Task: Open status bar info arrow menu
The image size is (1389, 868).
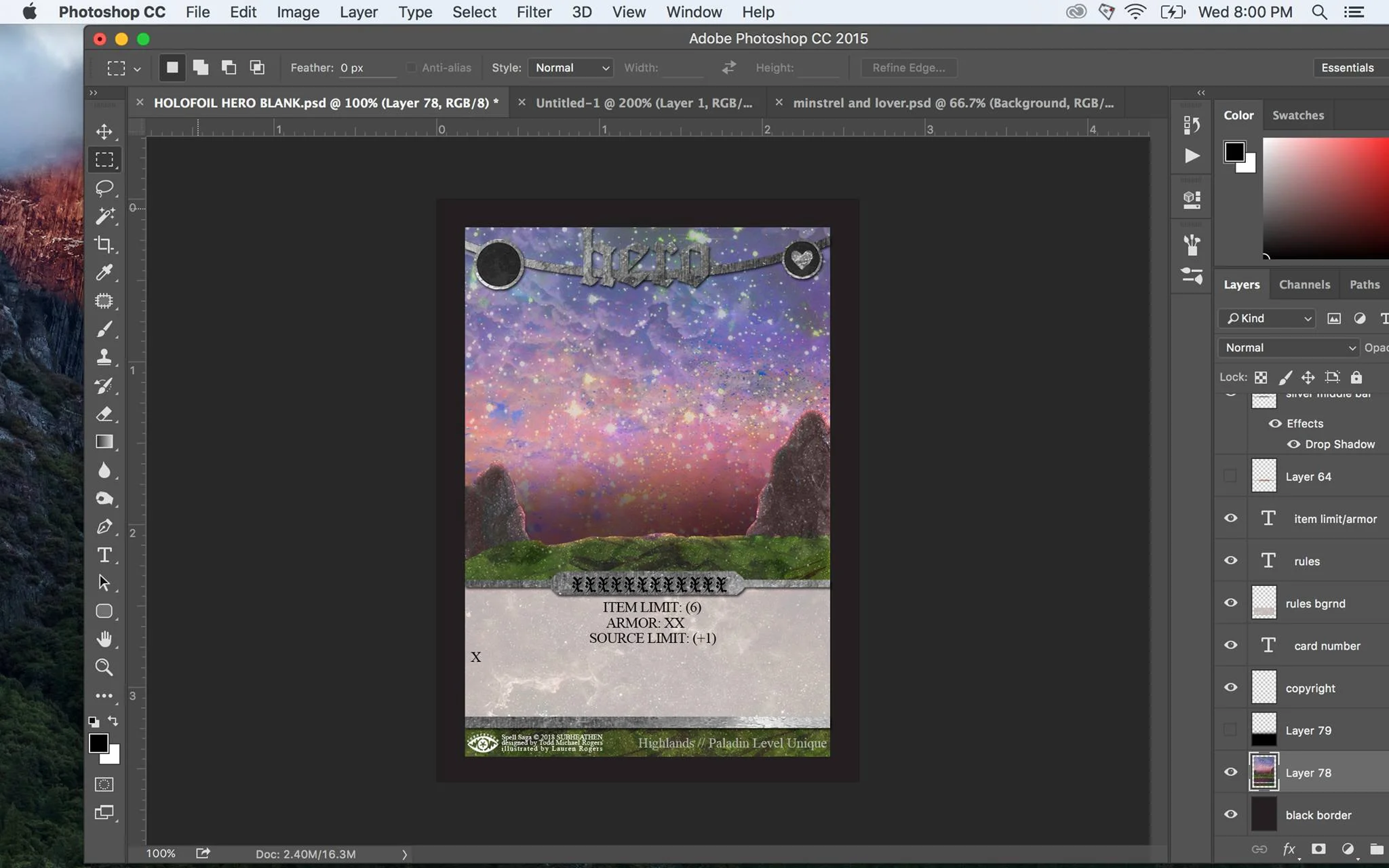Action: [404, 854]
